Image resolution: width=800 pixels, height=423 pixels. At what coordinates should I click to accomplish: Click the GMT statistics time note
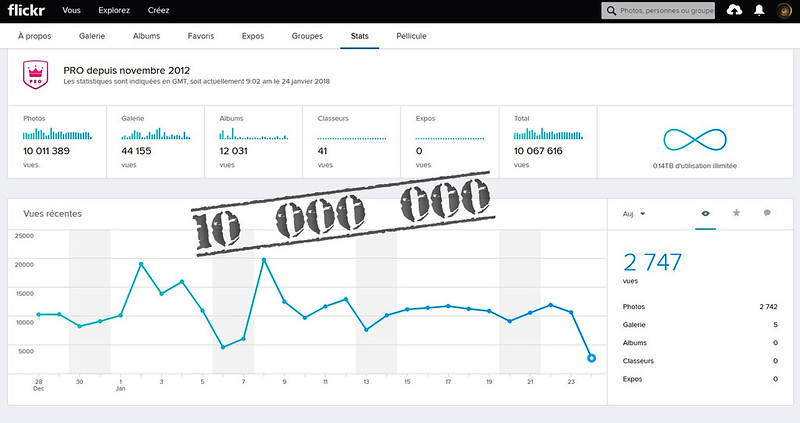pyautogui.click(x=196, y=82)
